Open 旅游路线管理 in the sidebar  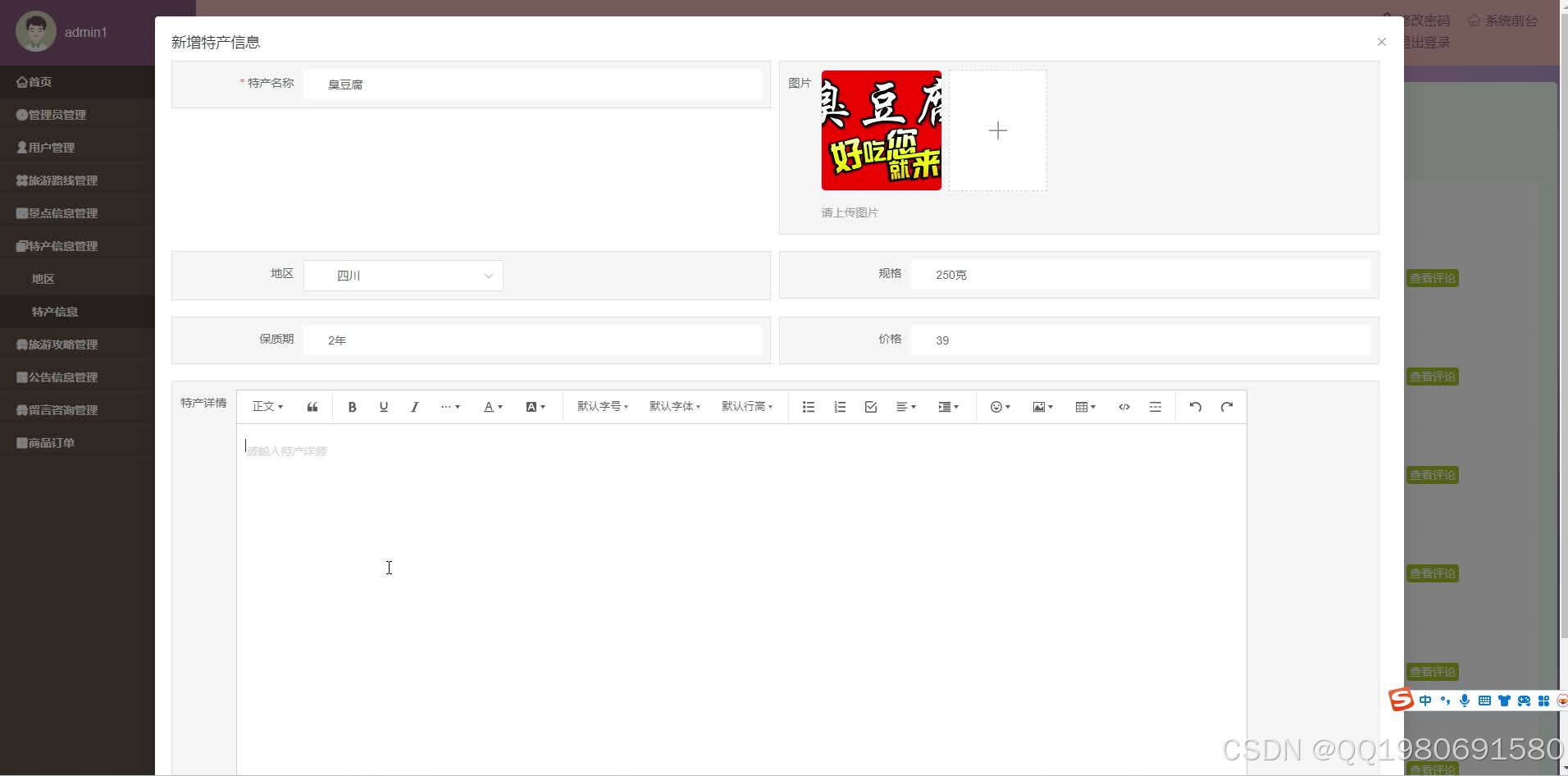(77, 180)
